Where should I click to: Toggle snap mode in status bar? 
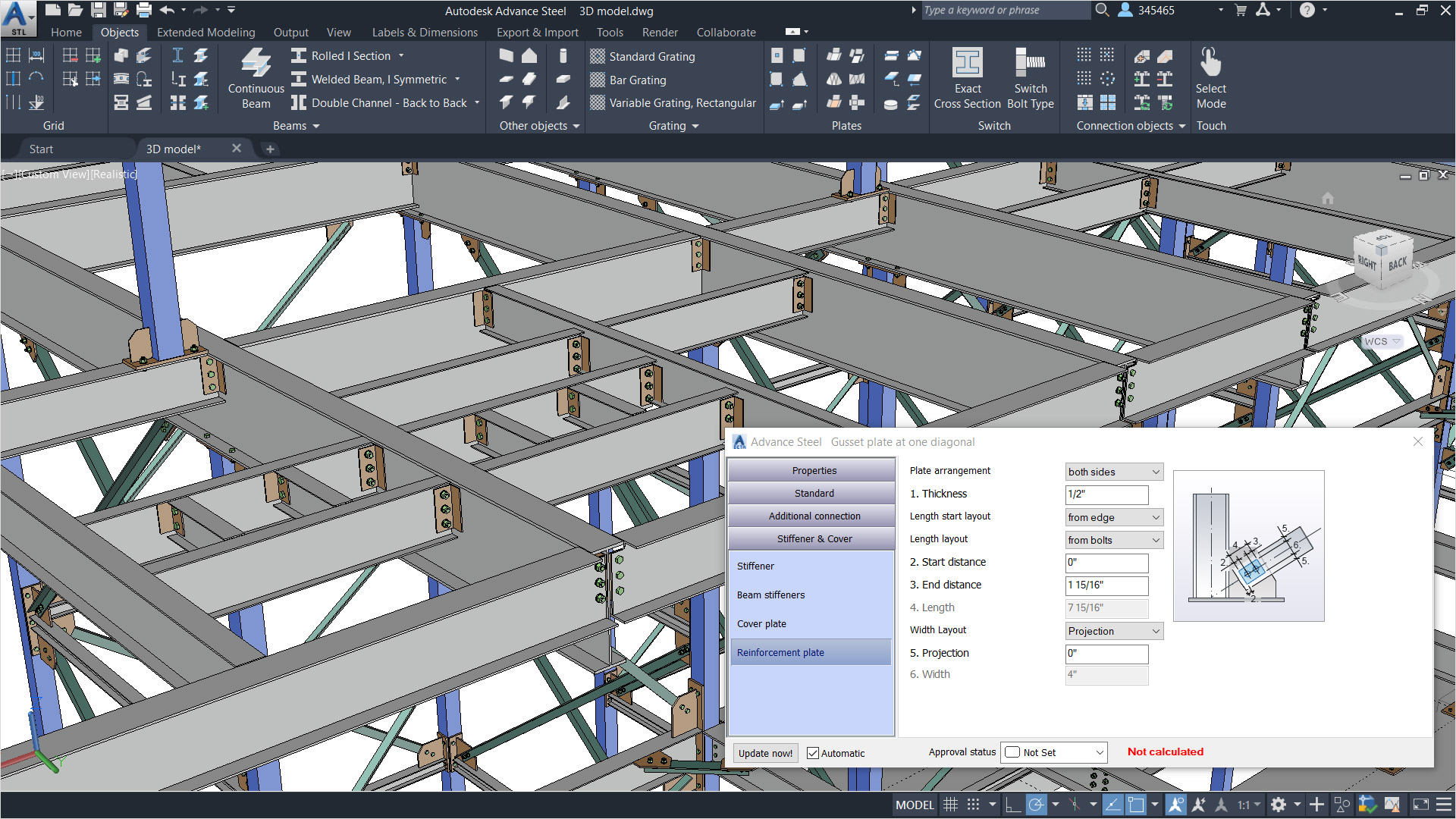click(974, 805)
